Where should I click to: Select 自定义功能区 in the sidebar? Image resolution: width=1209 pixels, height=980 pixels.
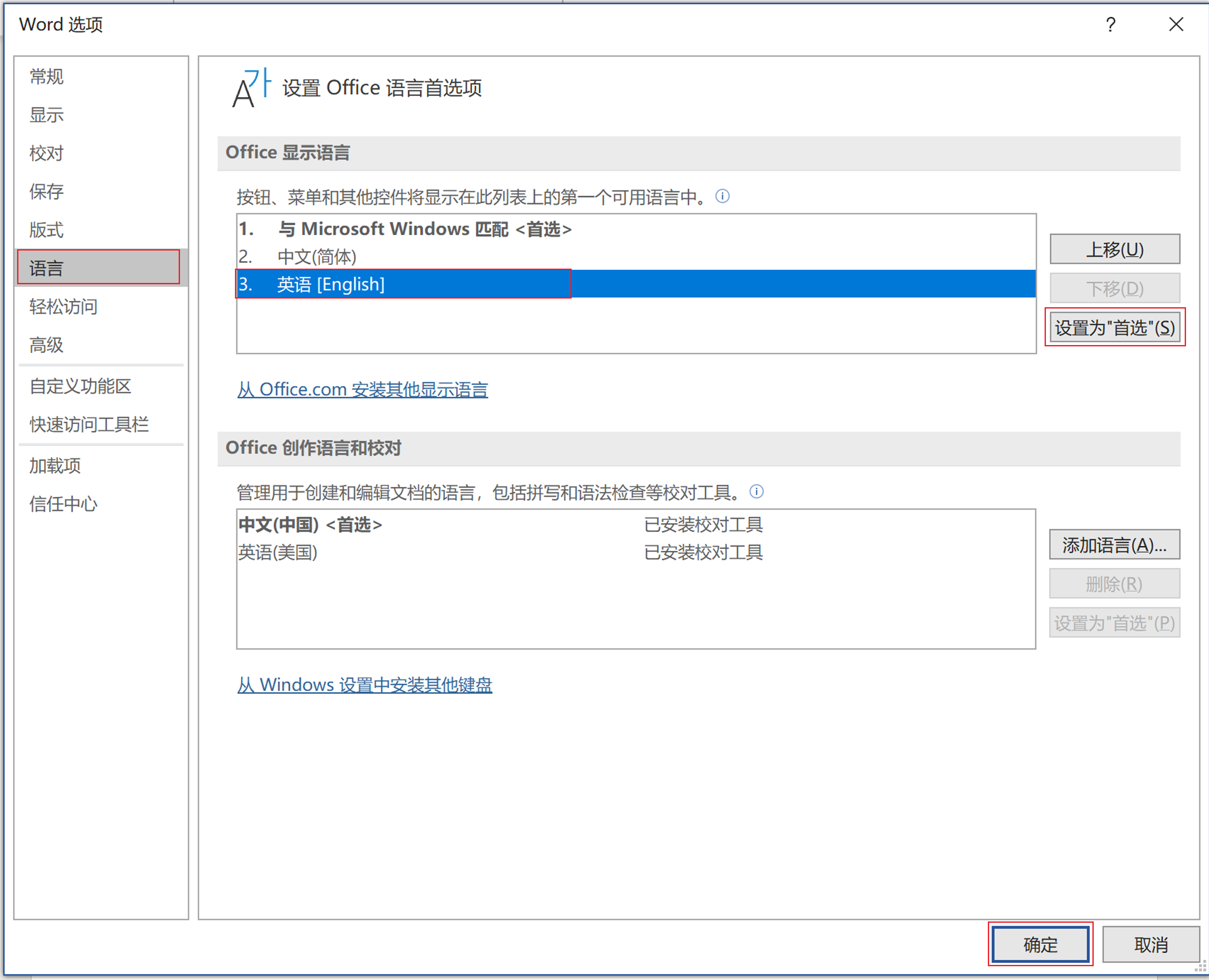point(80,386)
